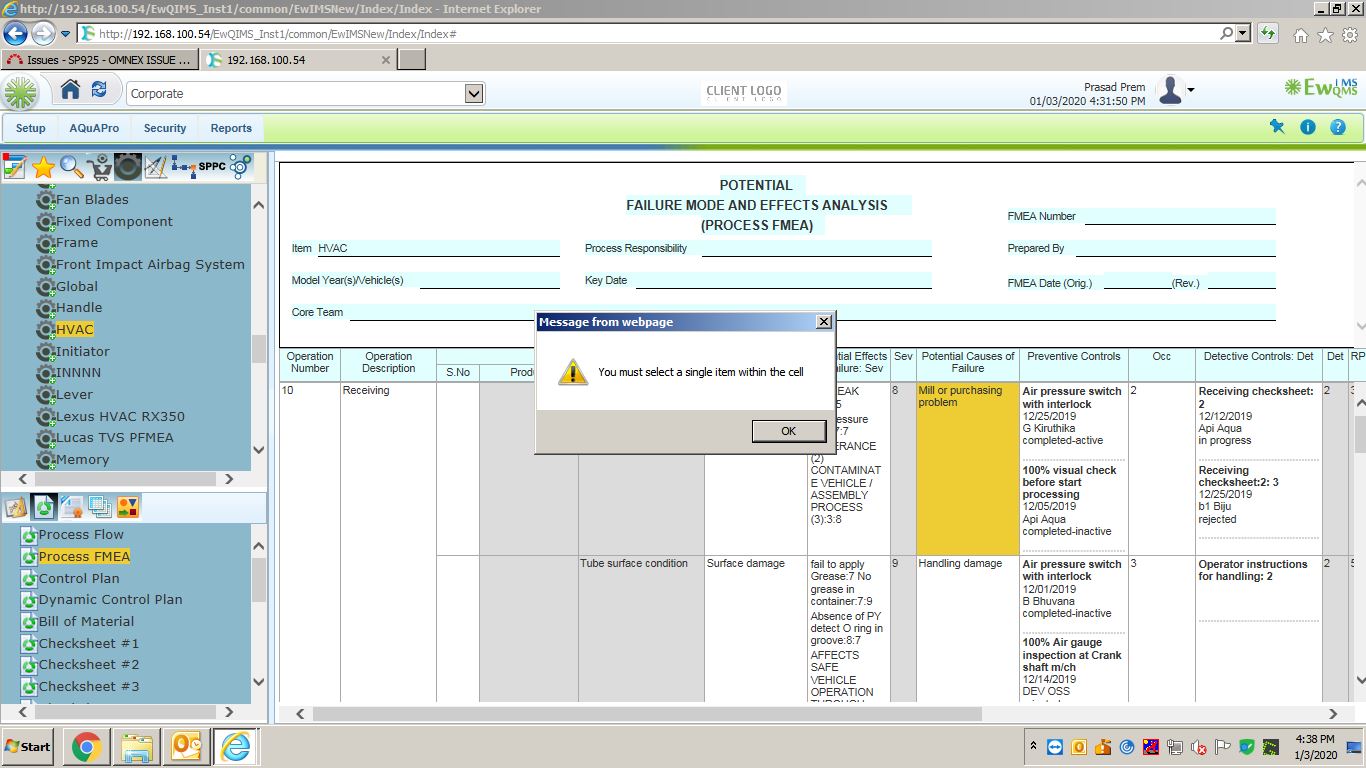Select Memory in the tree
Image resolution: width=1366 pixels, height=768 pixels.
pos(82,460)
